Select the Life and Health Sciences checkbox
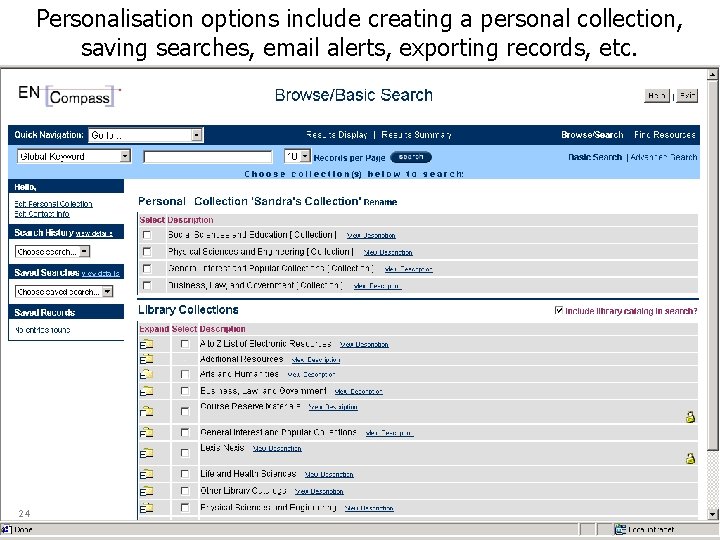Screen dimensions: 720x540 pos(185,474)
